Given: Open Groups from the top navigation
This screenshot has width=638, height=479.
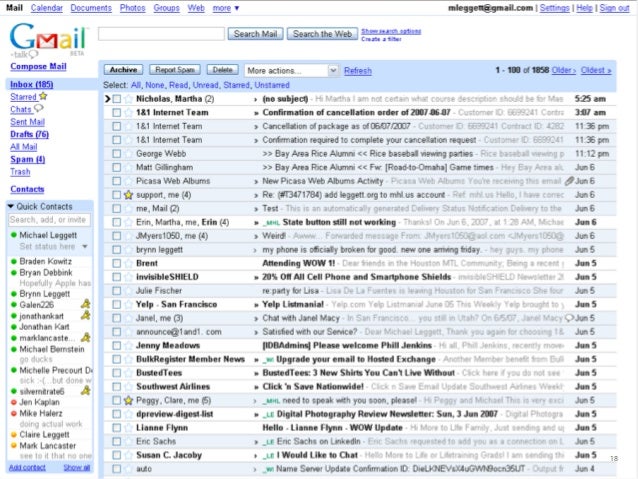Looking at the screenshot, I should coord(166,8).
